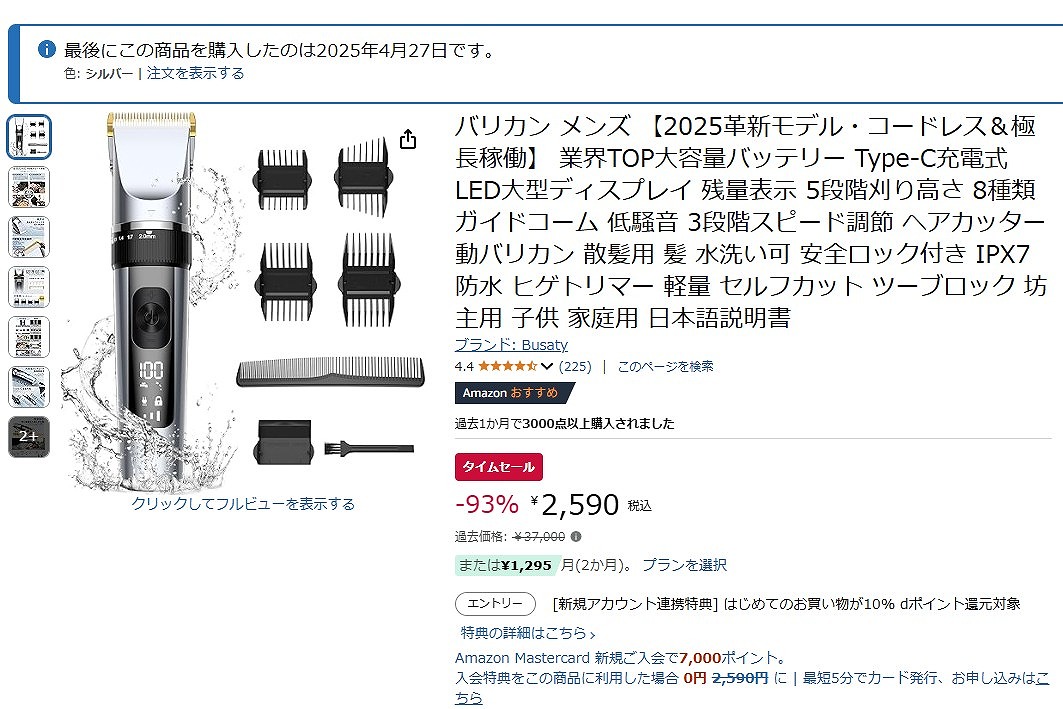Click the タイムセール badge
This screenshot has height=709, width=1063.
pos(498,467)
